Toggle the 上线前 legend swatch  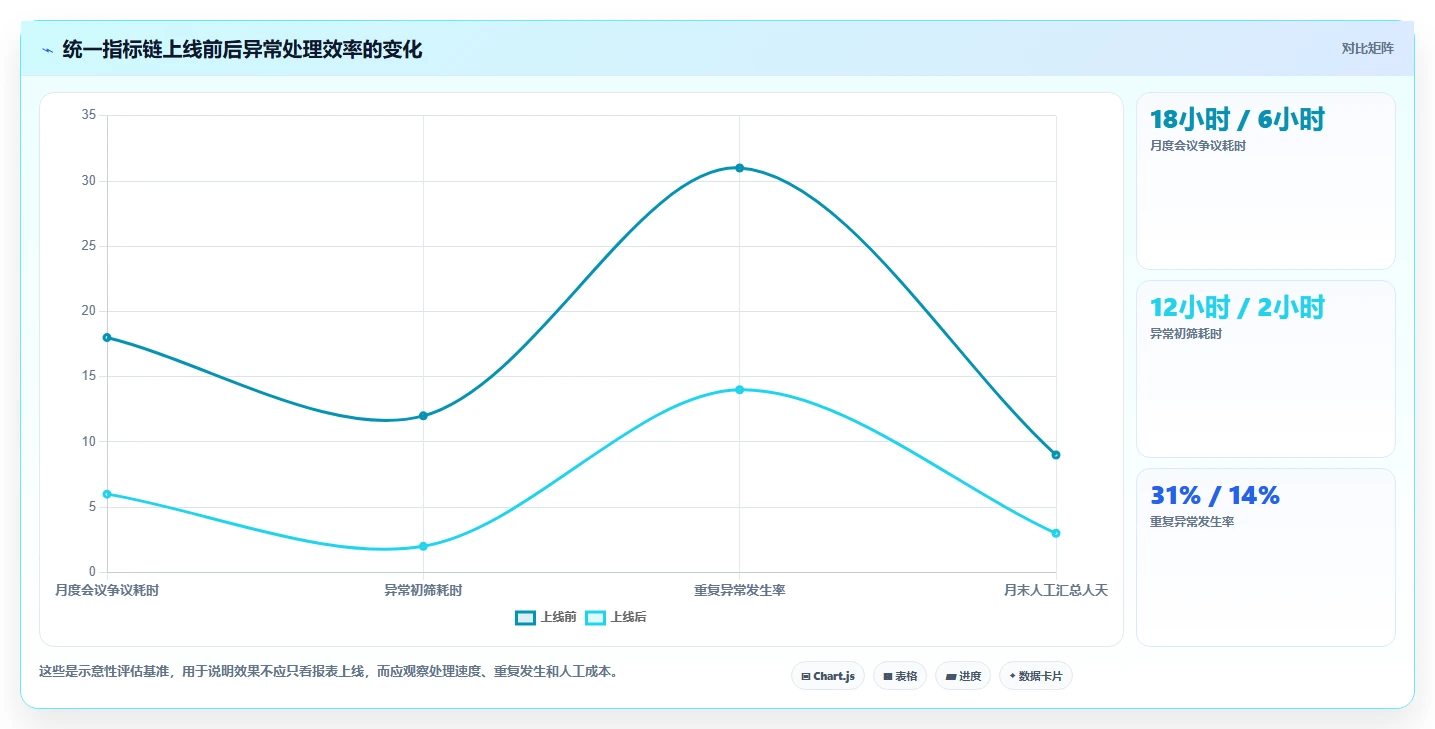pyautogui.click(x=526, y=618)
